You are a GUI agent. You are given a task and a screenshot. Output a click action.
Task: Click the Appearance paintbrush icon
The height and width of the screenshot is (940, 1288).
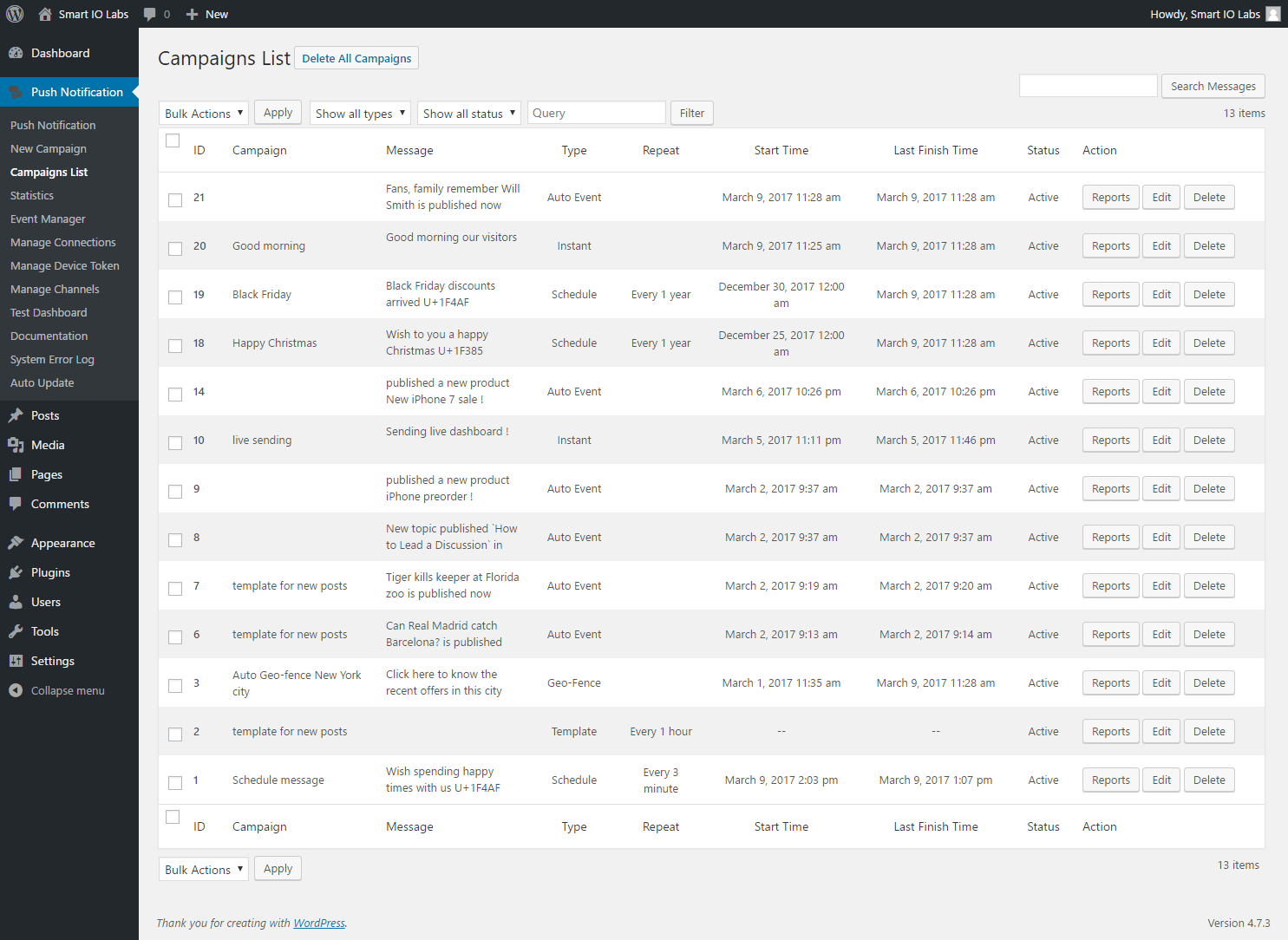click(x=16, y=543)
